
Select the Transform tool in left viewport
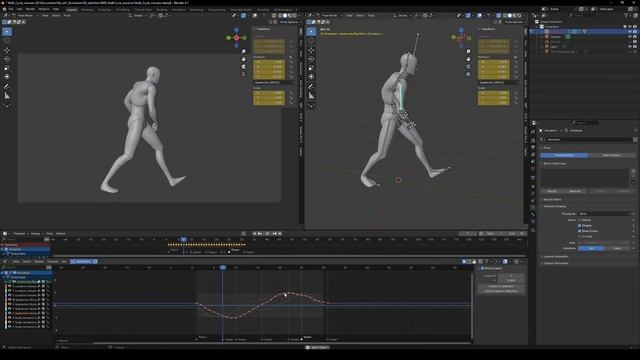(7, 77)
